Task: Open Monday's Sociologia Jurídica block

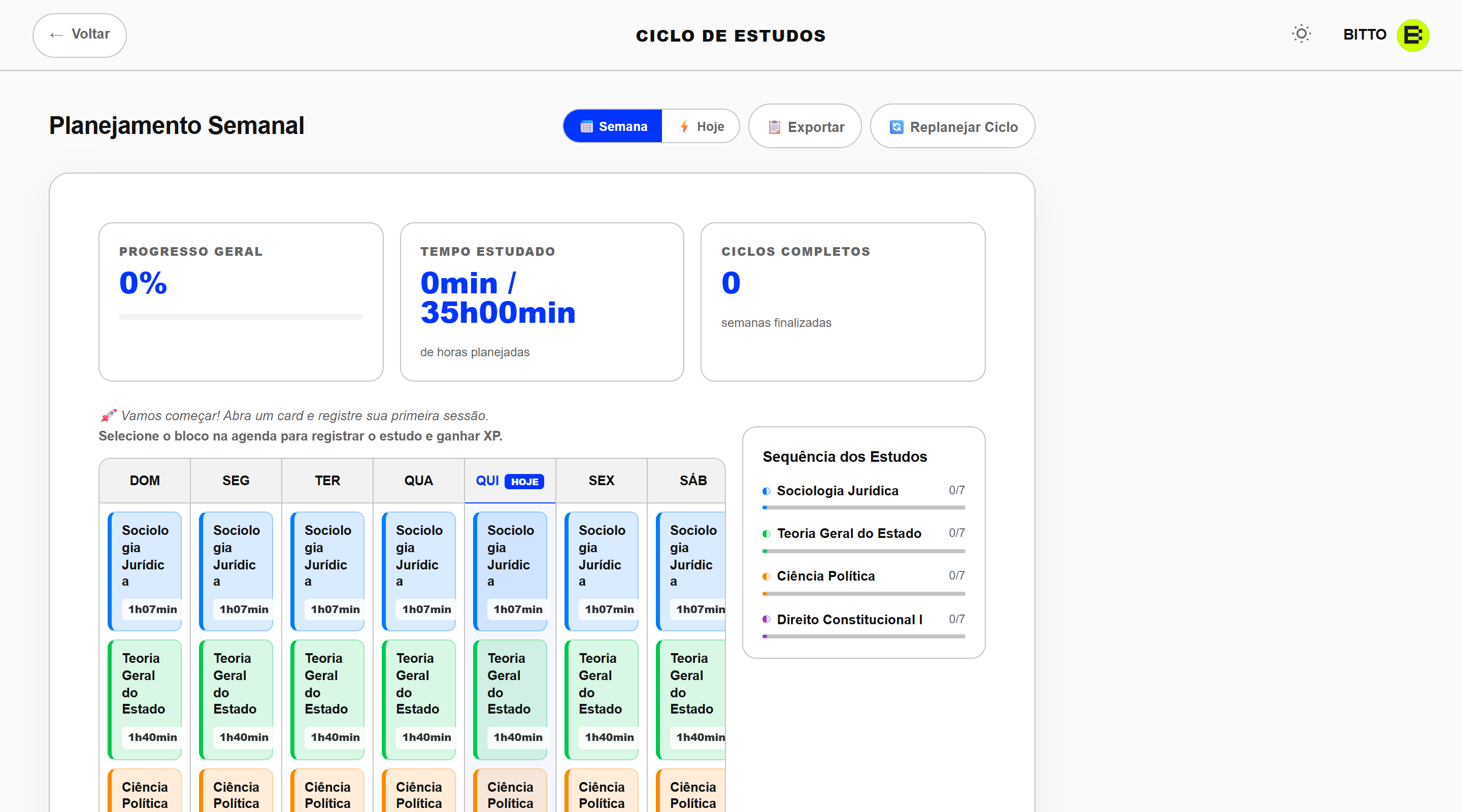Action: coord(236,571)
